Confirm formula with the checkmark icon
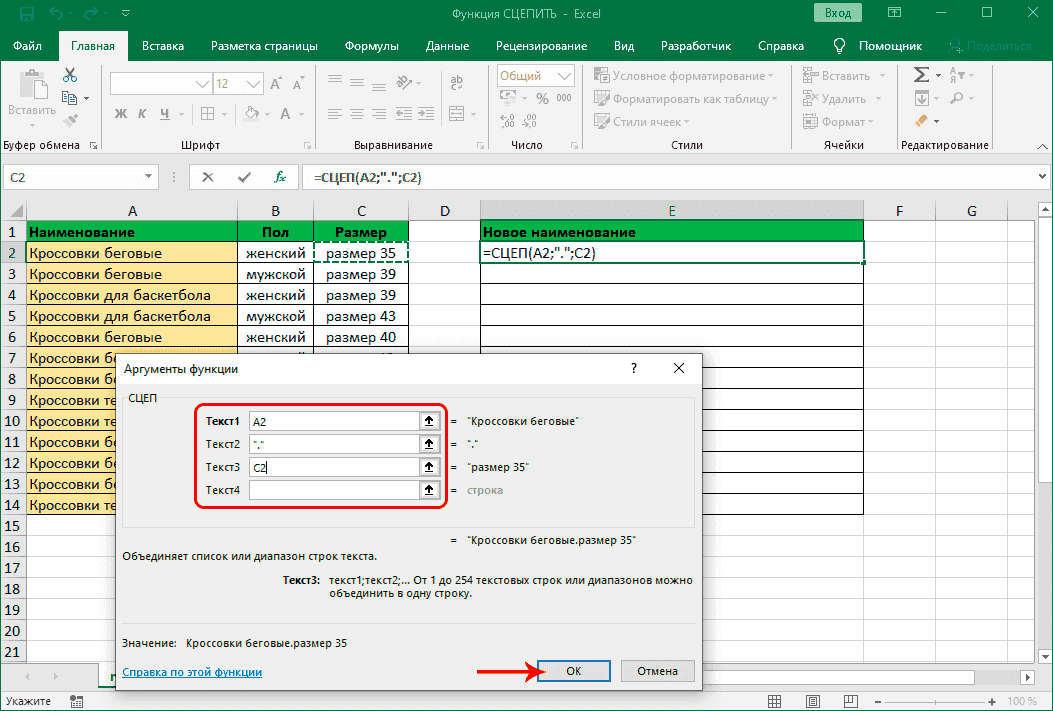This screenshot has height=711, width=1053. tap(244, 177)
